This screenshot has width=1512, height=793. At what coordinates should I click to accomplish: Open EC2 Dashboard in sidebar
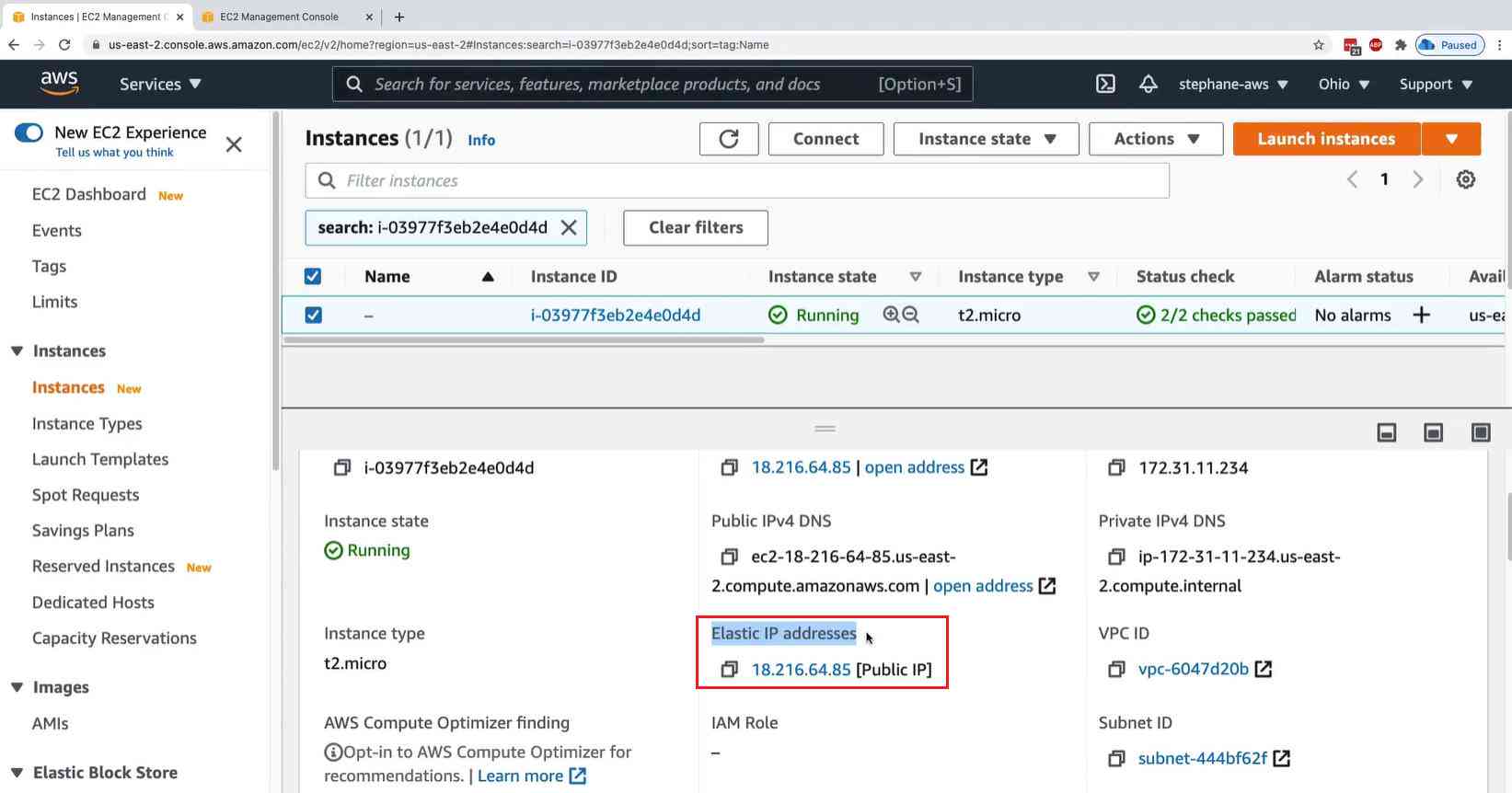coord(89,194)
